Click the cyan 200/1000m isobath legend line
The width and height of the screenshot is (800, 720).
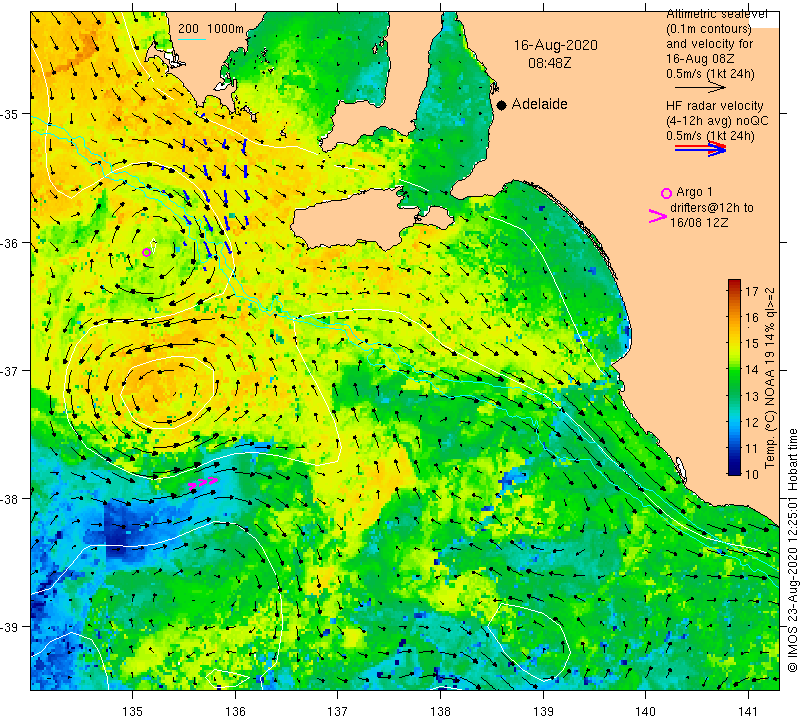pyautogui.click(x=192, y=39)
